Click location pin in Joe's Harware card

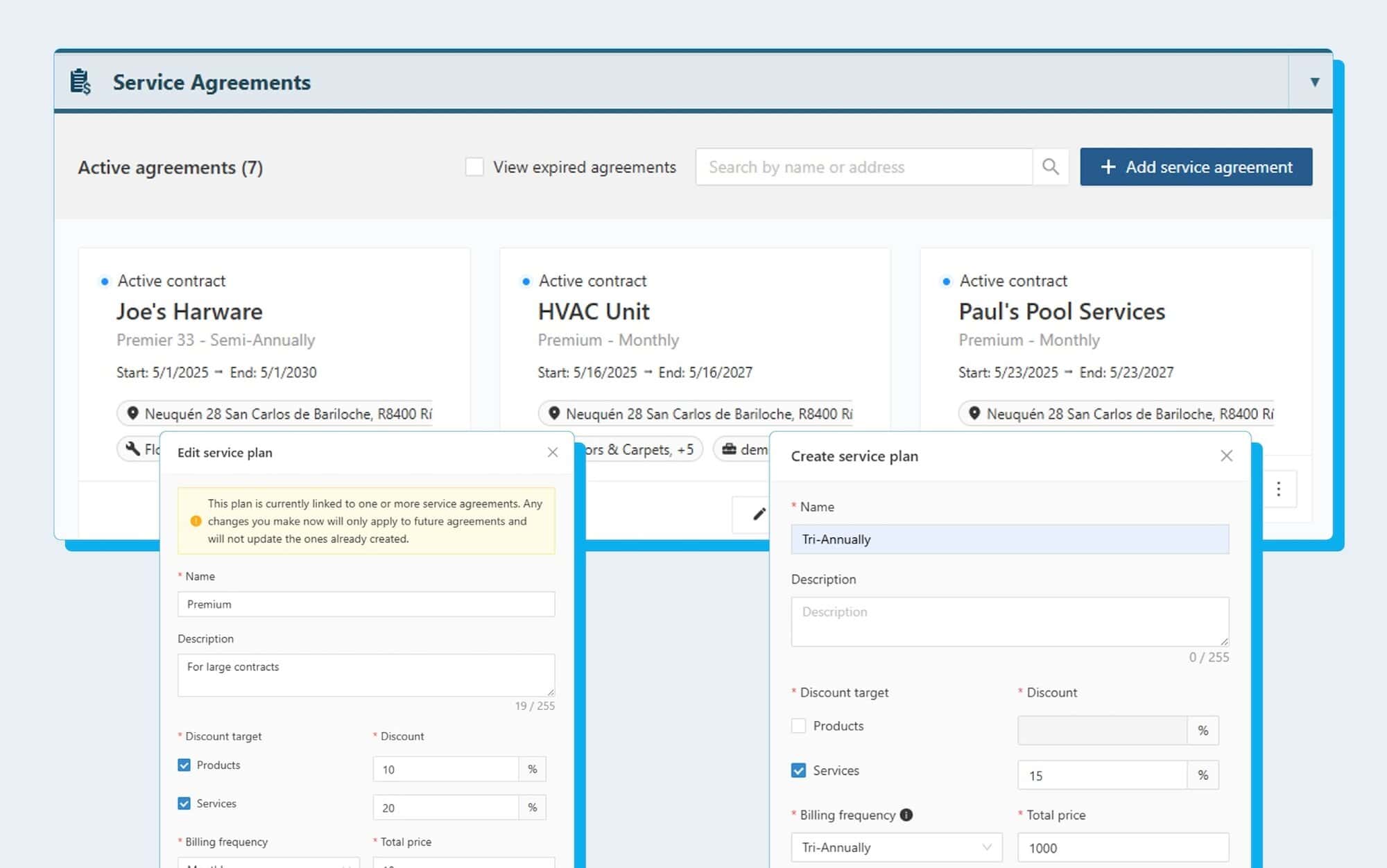coord(132,413)
